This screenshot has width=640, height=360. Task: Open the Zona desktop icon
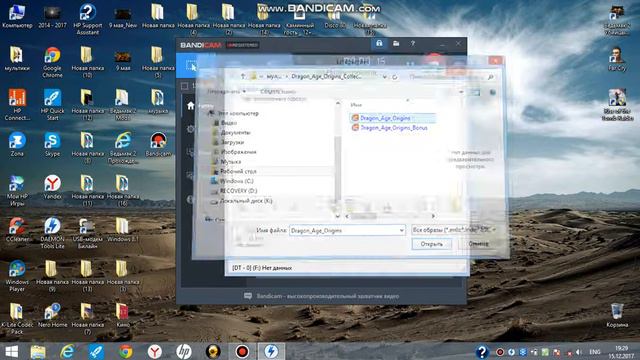(x=17, y=144)
